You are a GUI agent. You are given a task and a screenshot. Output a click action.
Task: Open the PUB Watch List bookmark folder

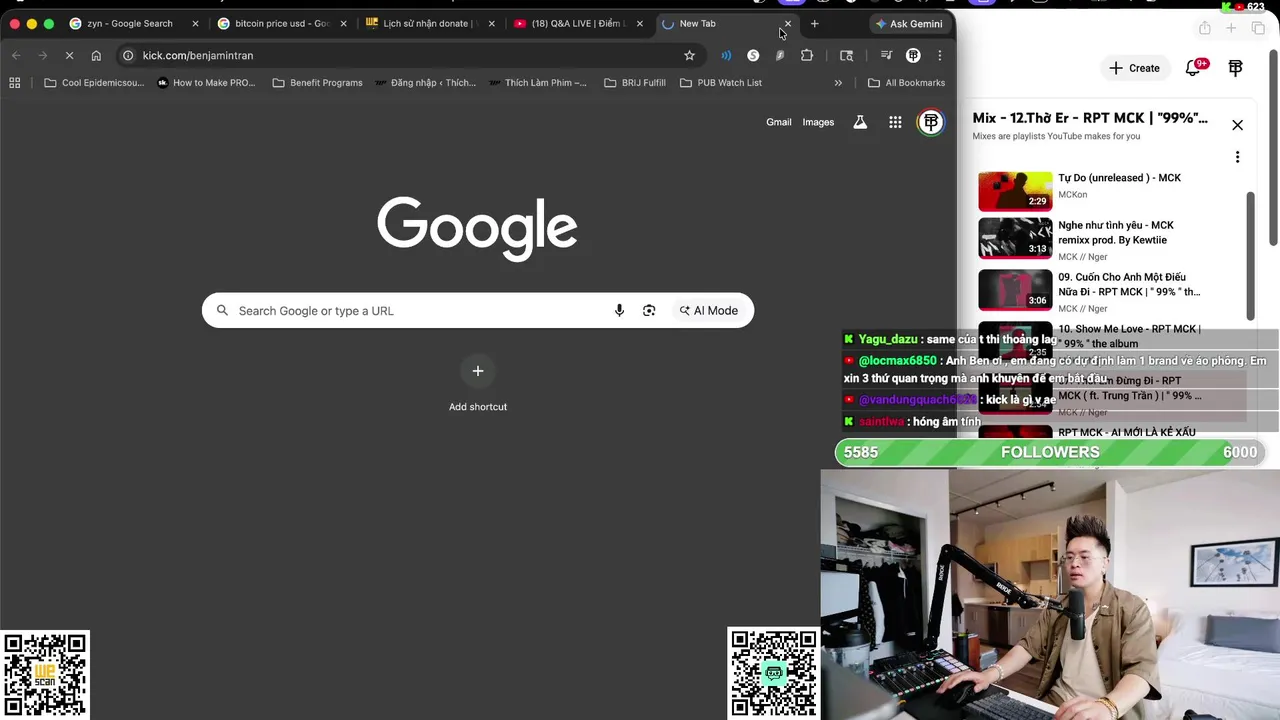pos(721,83)
